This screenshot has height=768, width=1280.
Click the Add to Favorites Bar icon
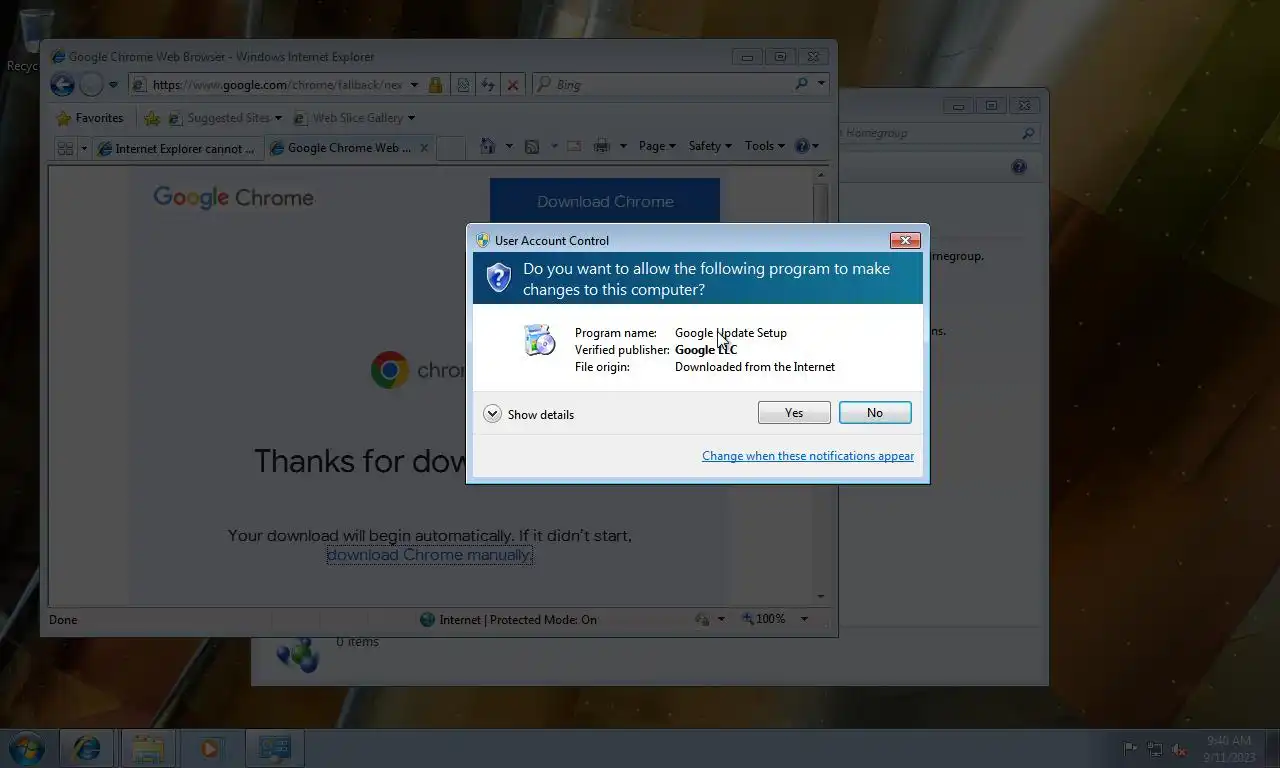click(x=152, y=118)
